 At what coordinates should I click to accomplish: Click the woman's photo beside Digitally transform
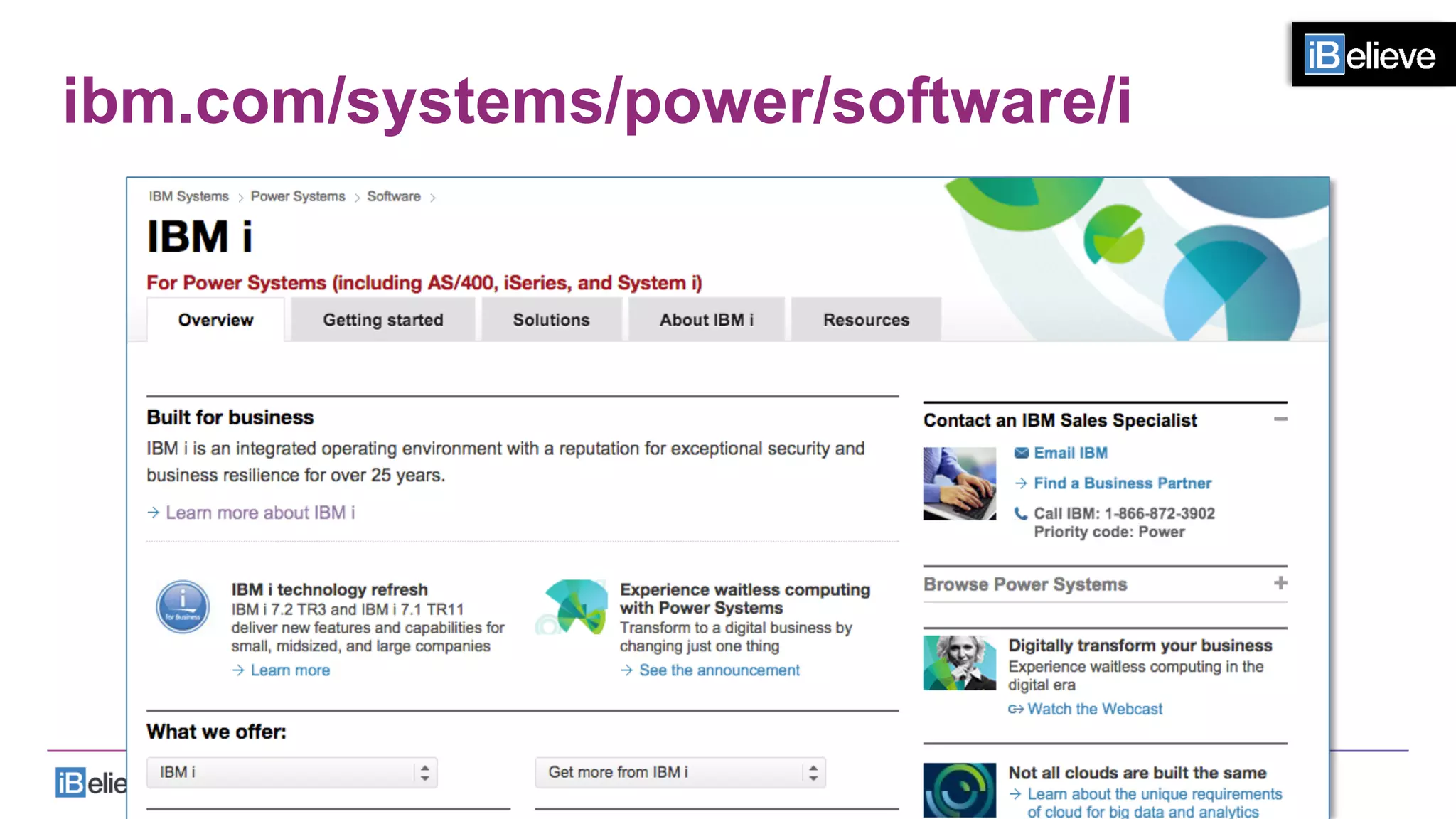[960, 663]
